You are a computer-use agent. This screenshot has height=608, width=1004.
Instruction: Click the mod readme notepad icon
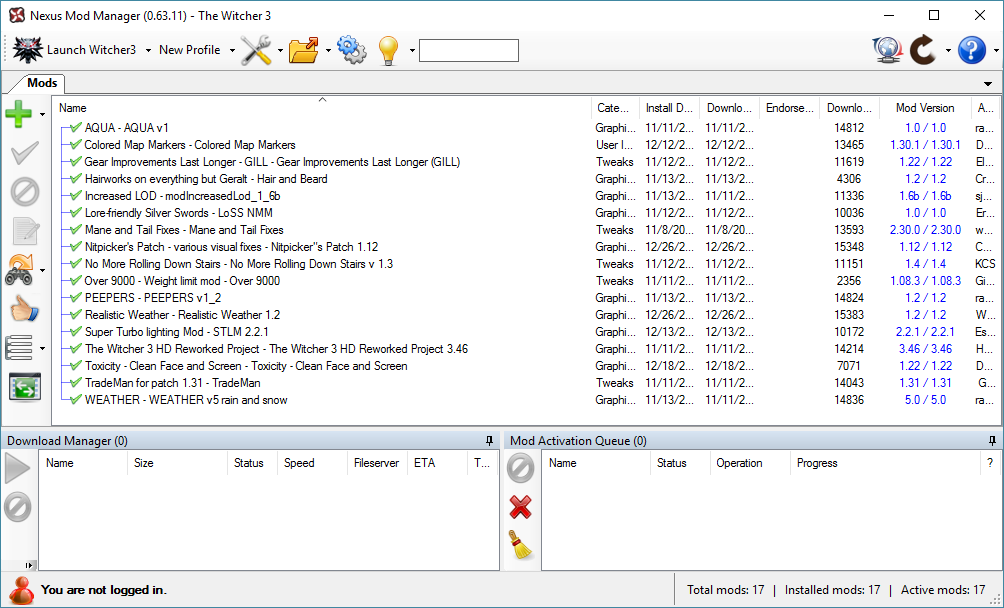[x=26, y=231]
